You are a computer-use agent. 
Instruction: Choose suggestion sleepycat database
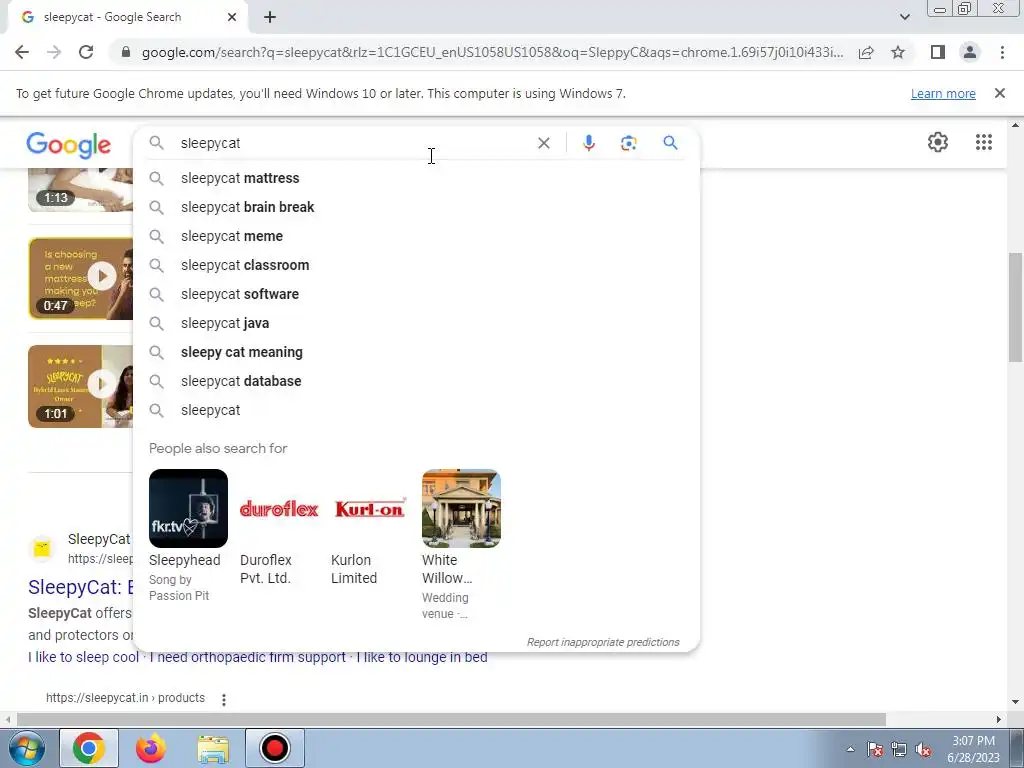pos(416,381)
